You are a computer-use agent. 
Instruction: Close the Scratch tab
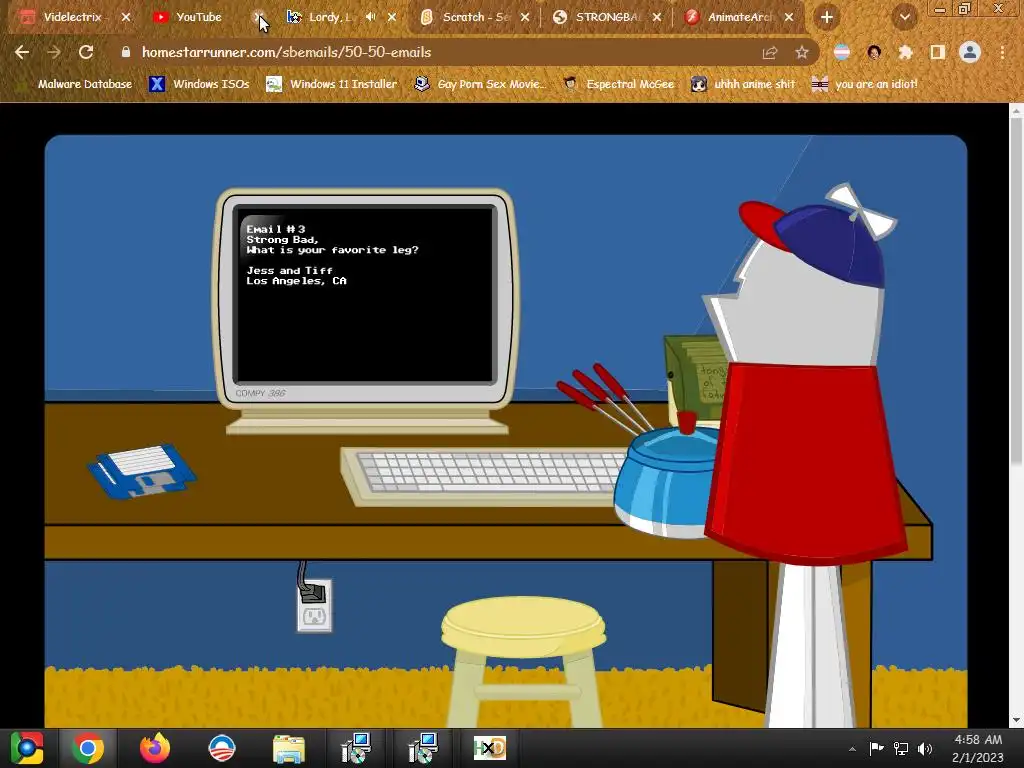tap(524, 17)
